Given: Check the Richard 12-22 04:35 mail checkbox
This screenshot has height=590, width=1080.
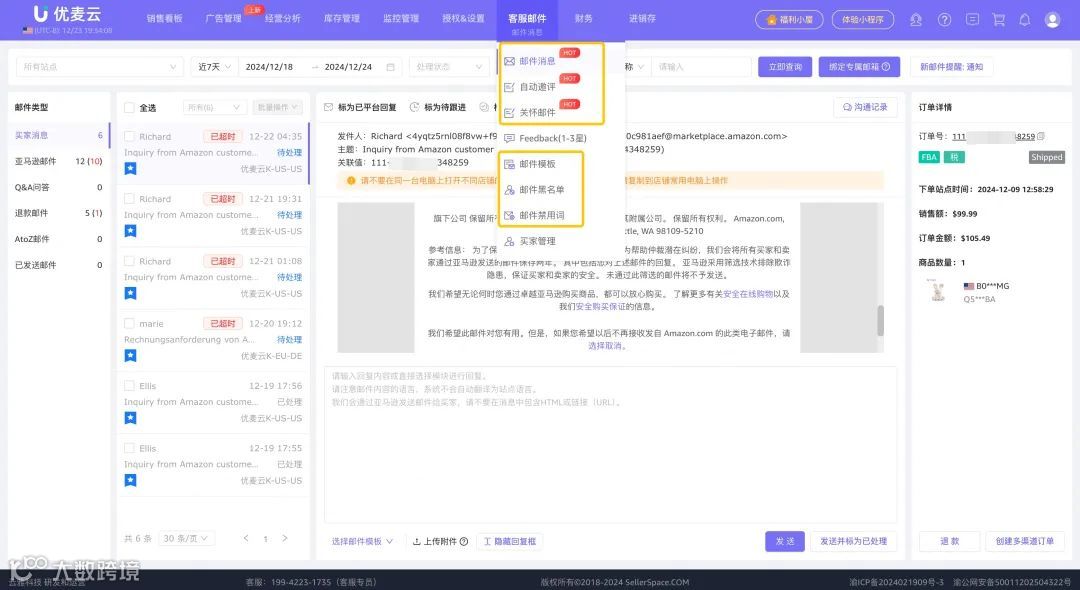Looking at the screenshot, I should click(x=129, y=136).
